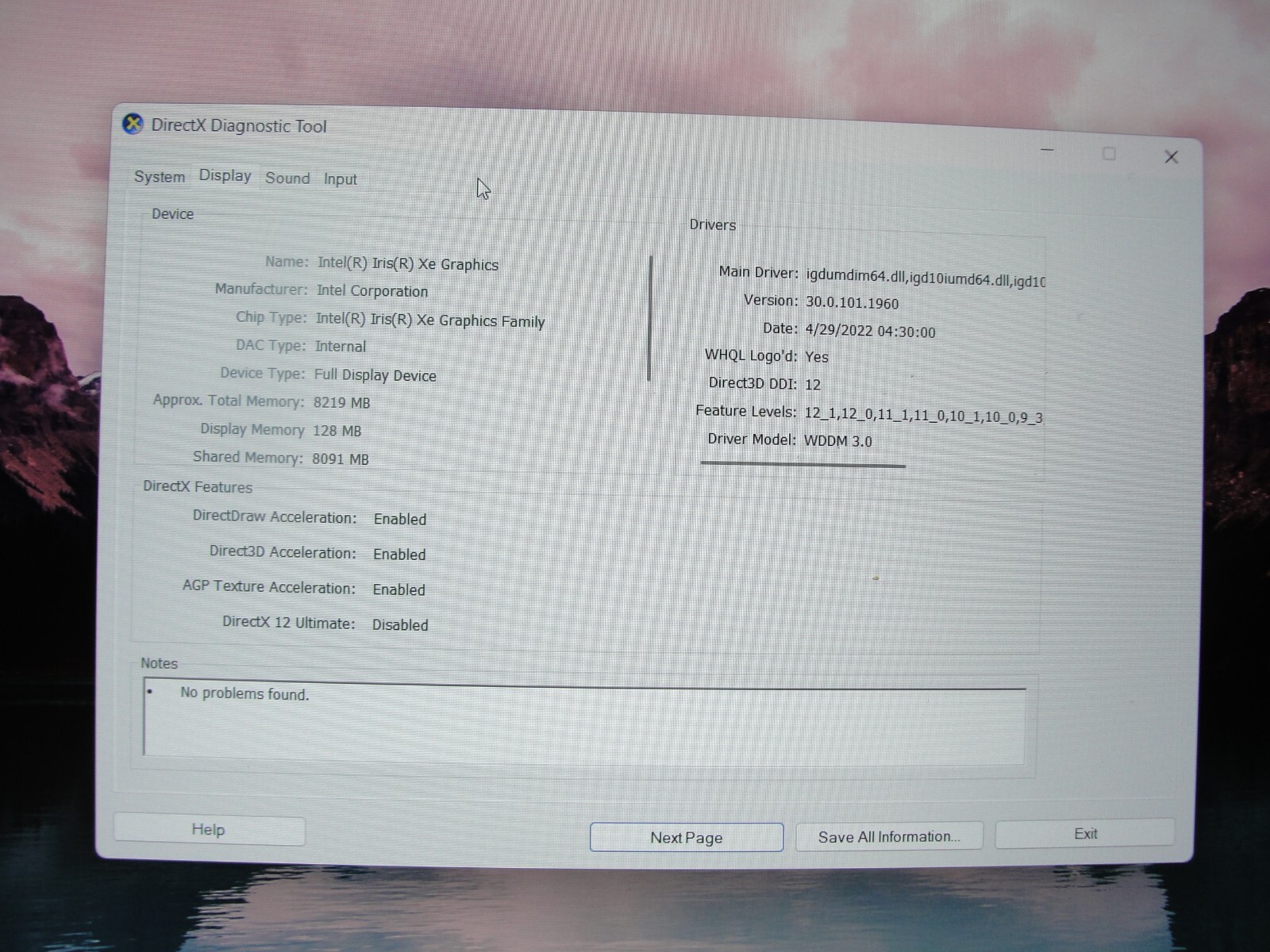Click the display memory value '128 MB'
The height and width of the screenshot is (952, 1270).
pos(337,431)
